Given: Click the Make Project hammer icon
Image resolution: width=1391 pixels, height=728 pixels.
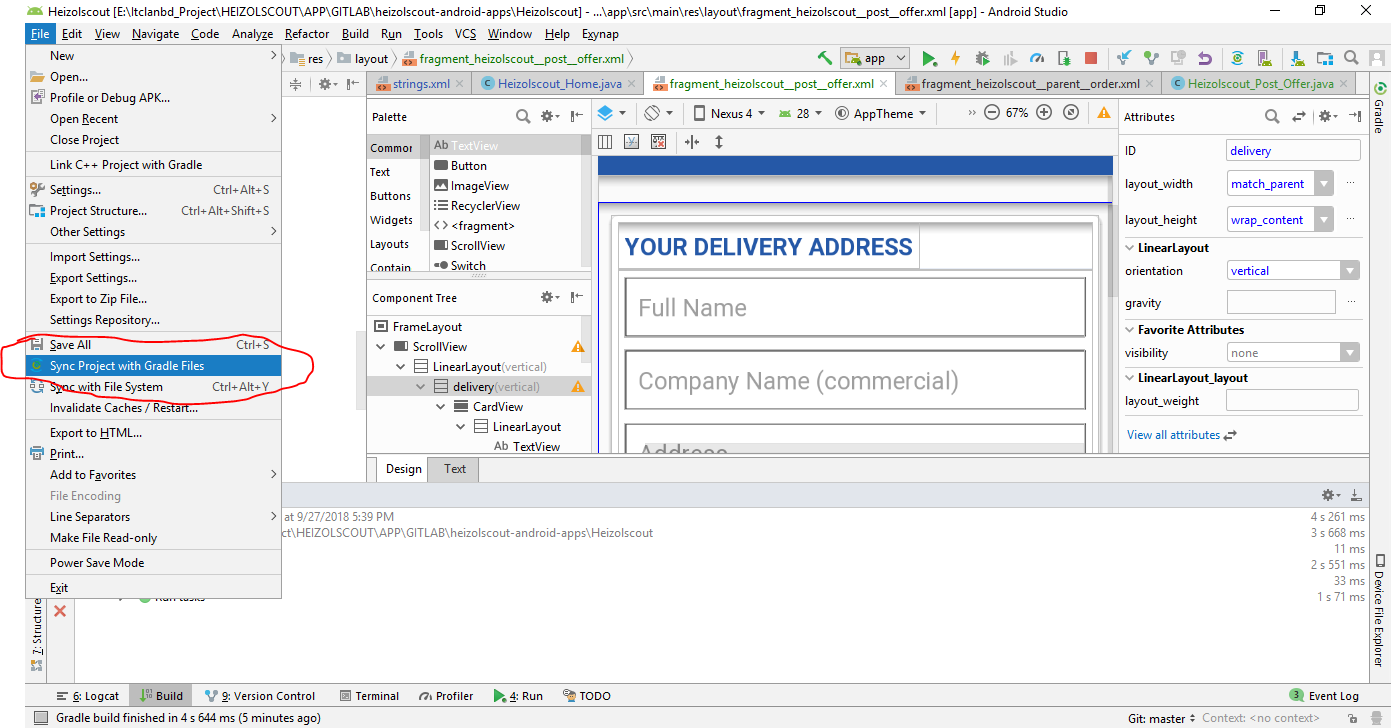Looking at the screenshot, I should pyautogui.click(x=825, y=58).
